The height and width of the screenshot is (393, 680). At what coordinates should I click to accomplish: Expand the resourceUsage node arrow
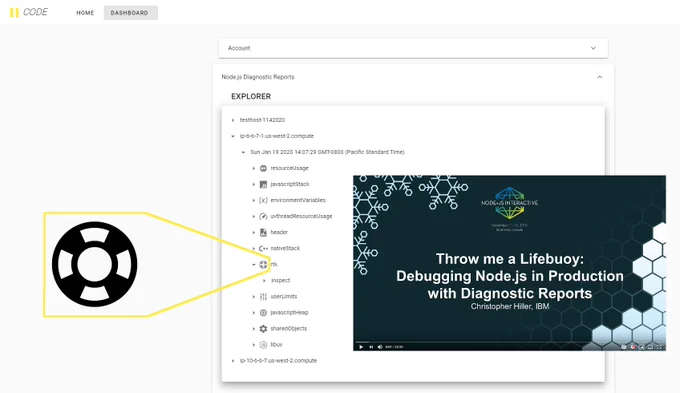point(254,168)
